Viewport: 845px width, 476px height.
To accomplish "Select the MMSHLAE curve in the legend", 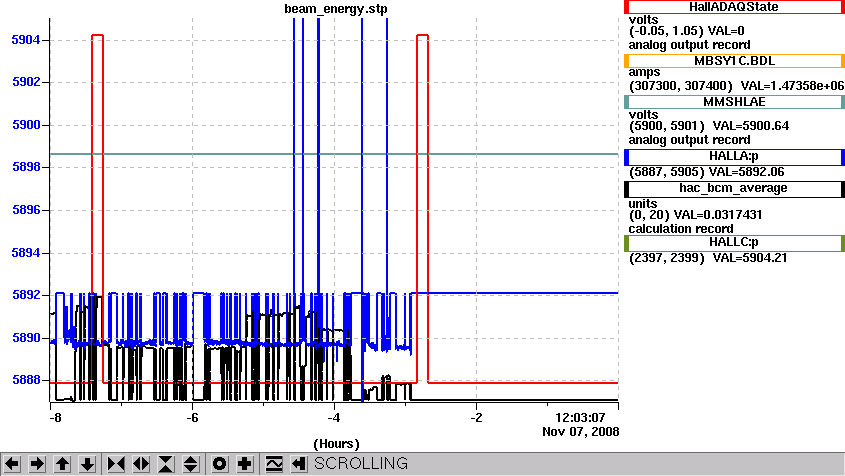I will click(734, 102).
